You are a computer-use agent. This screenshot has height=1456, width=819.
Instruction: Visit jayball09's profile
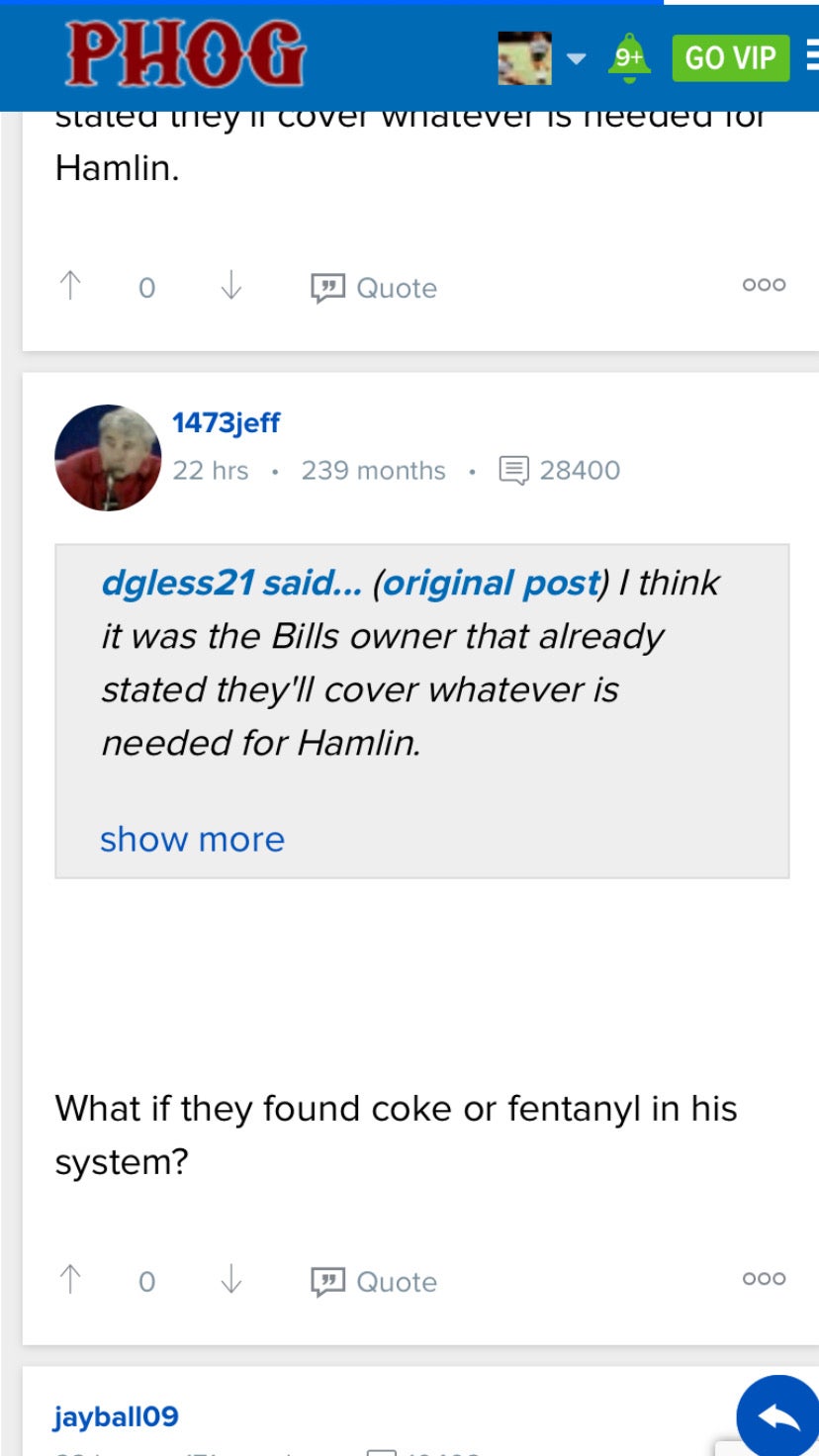tap(116, 1415)
